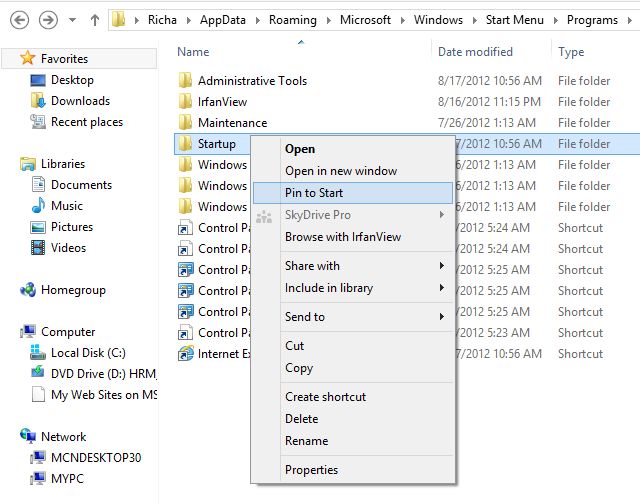Navigate to Start Menu in the breadcrumb
Screen dimensions: 640x504
[x=515, y=20]
